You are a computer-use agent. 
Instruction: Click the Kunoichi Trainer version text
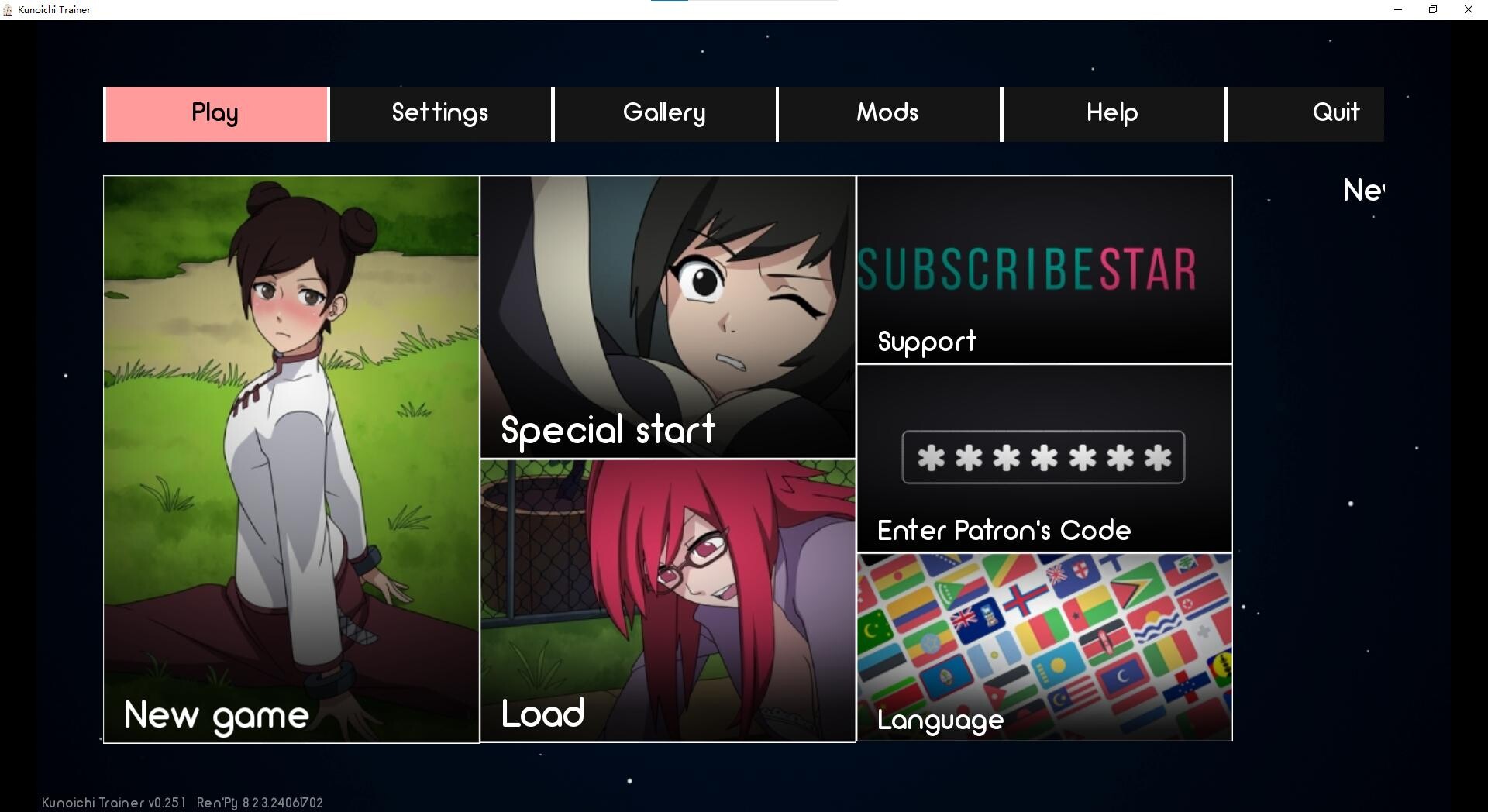[x=113, y=803]
